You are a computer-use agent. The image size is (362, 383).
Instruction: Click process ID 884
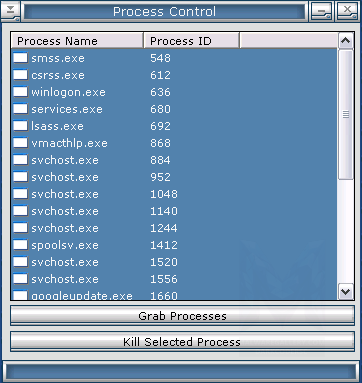point(160,160)
